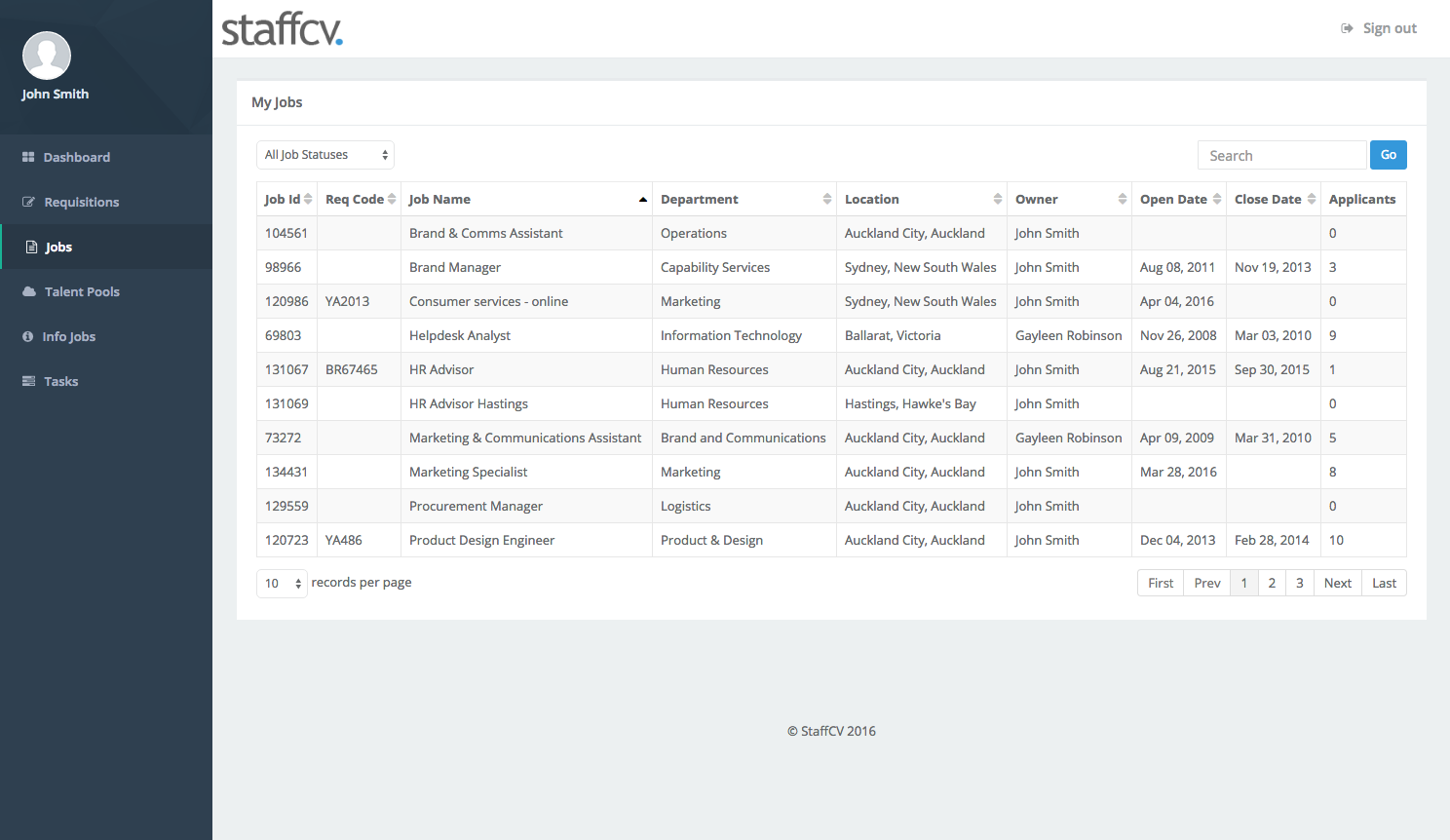The height and width of the screenshot is (840, 1450).
Task: Select page 1 in pagination
Action: point(1244,583)
